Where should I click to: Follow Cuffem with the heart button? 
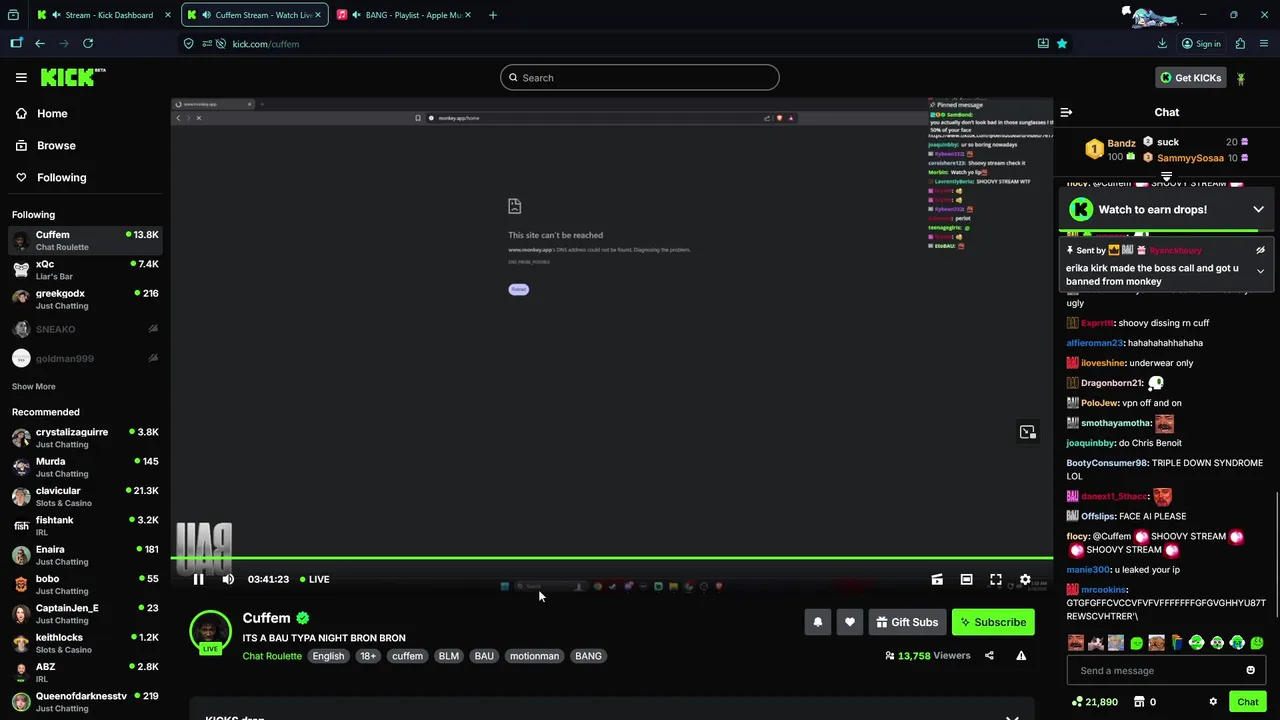coord(850,622)
